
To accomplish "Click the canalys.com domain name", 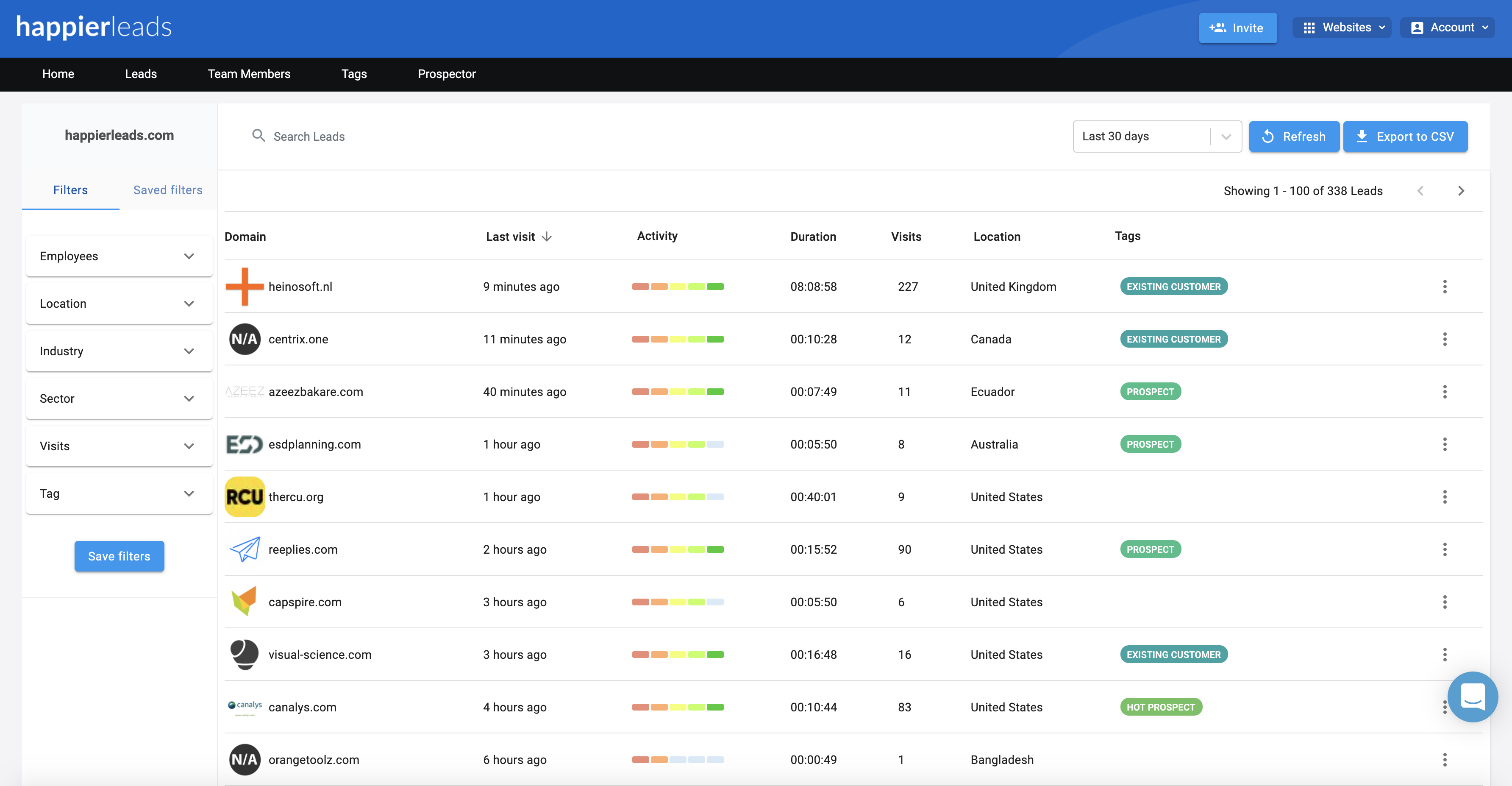I will (302, 707).
